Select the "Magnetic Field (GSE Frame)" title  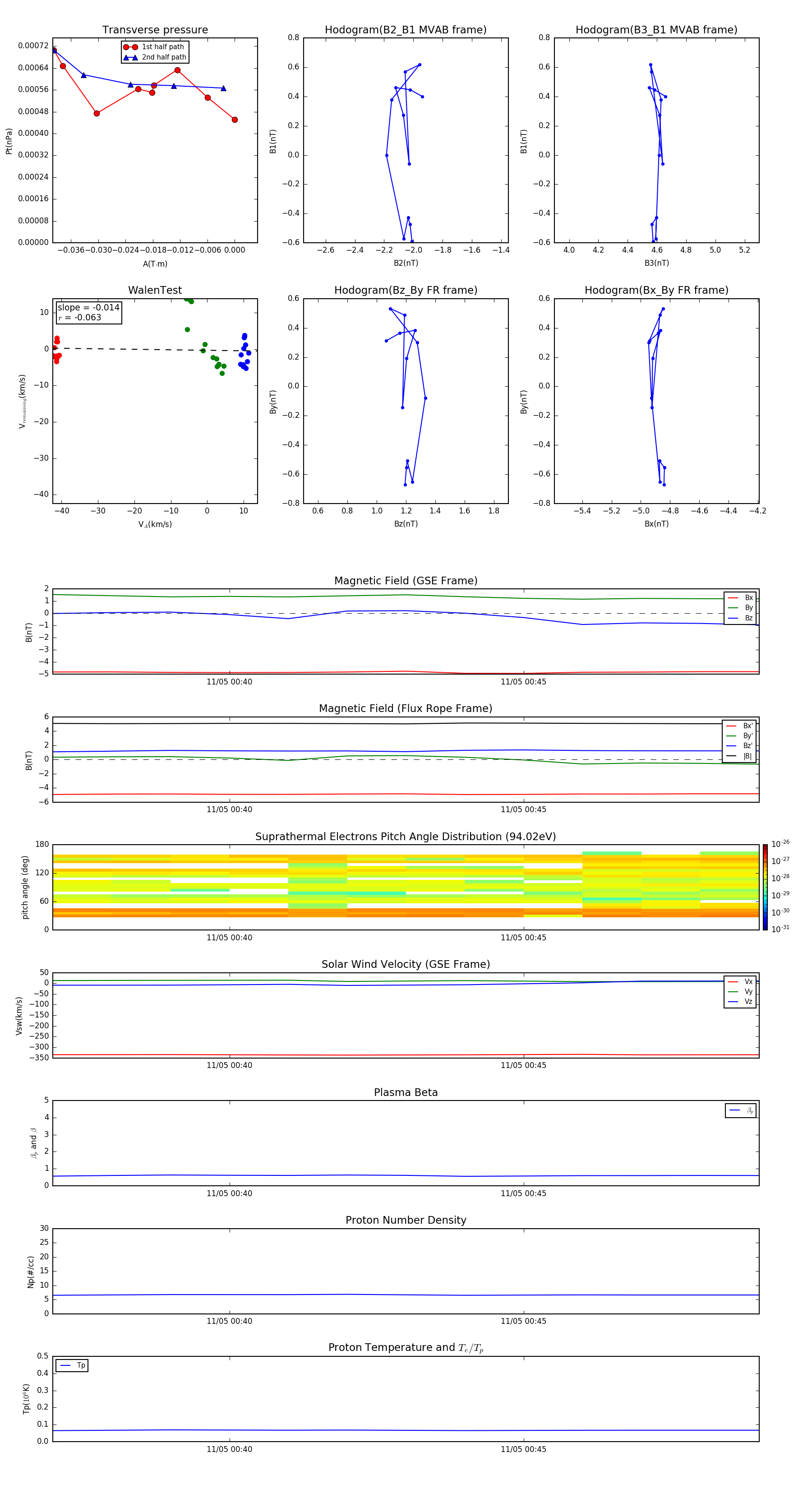(x=406, y=581)
